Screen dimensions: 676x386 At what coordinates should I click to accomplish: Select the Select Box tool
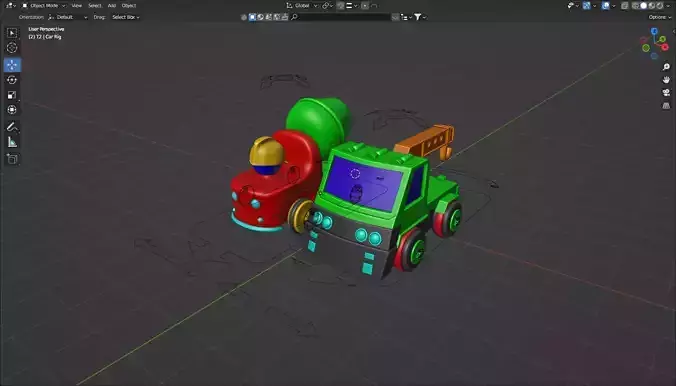[12, 33]
